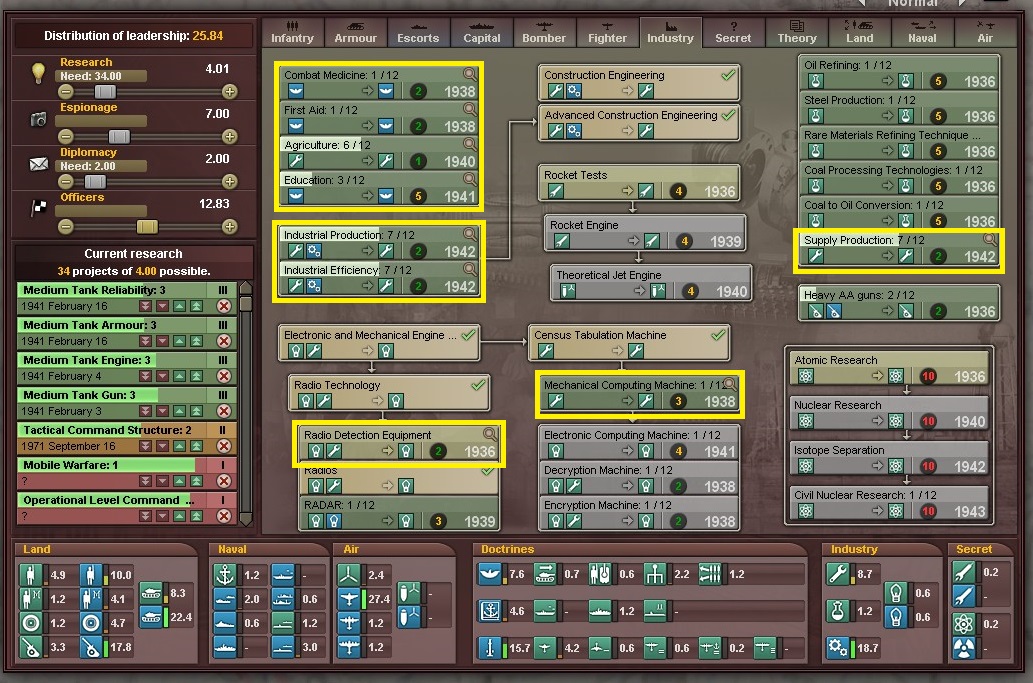Move Medium Tank Gun down one position

[162, 411]
